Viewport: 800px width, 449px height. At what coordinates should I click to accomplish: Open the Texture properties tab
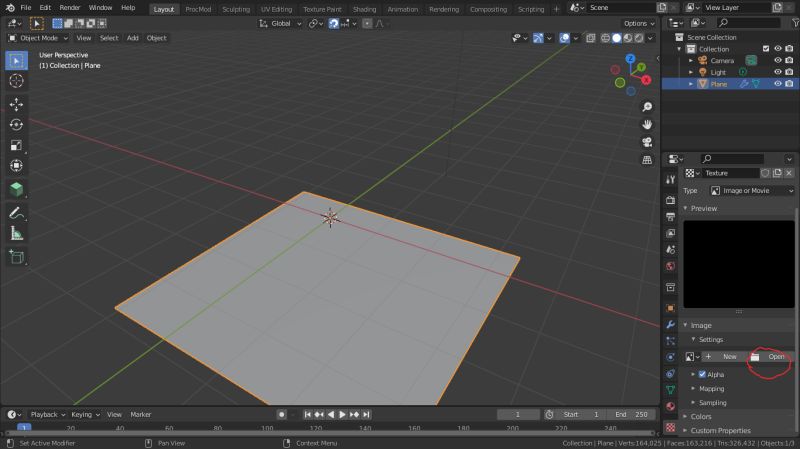tap(670, 427)
